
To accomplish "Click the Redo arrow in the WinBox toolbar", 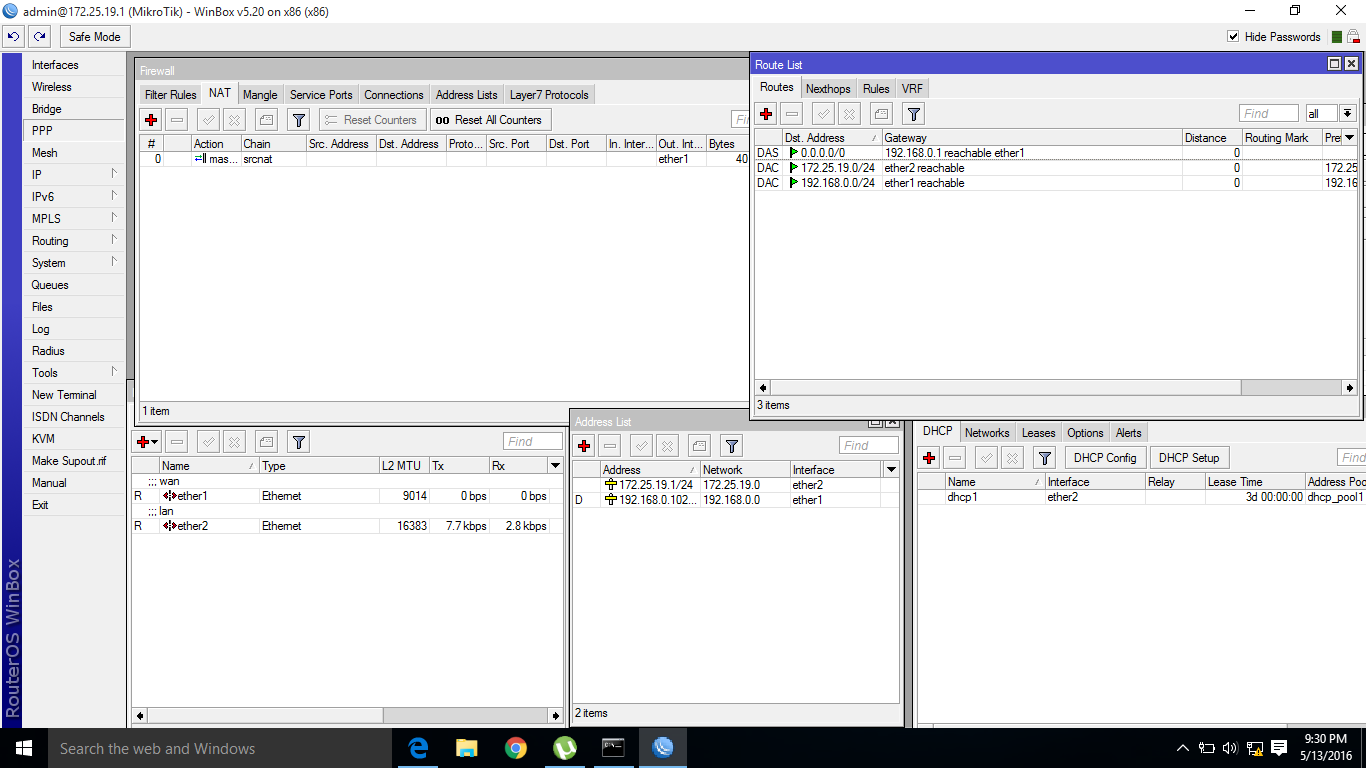I will coord(39,37).
